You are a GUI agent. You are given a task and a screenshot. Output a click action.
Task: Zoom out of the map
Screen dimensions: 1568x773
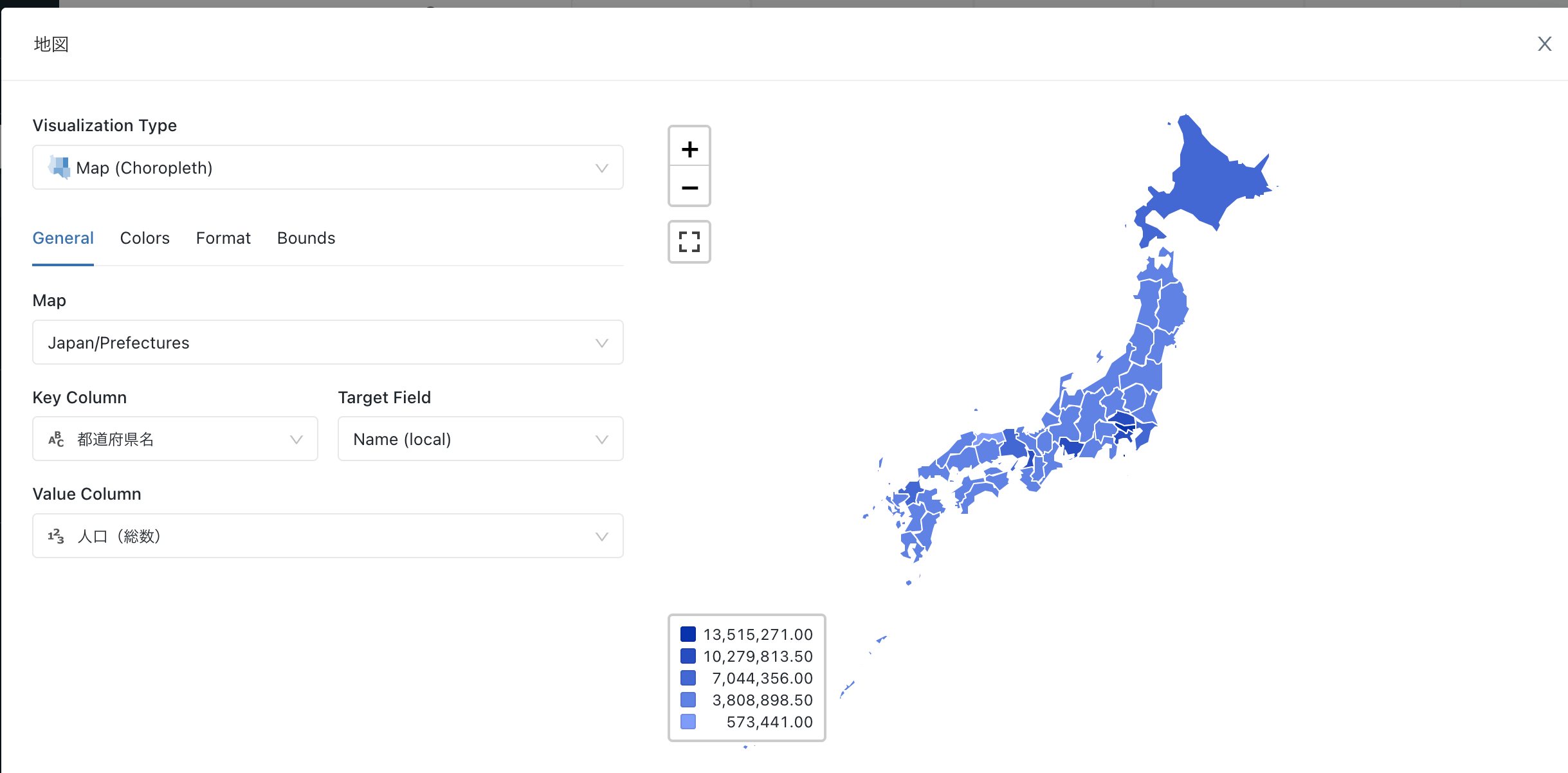pos(689,188)
